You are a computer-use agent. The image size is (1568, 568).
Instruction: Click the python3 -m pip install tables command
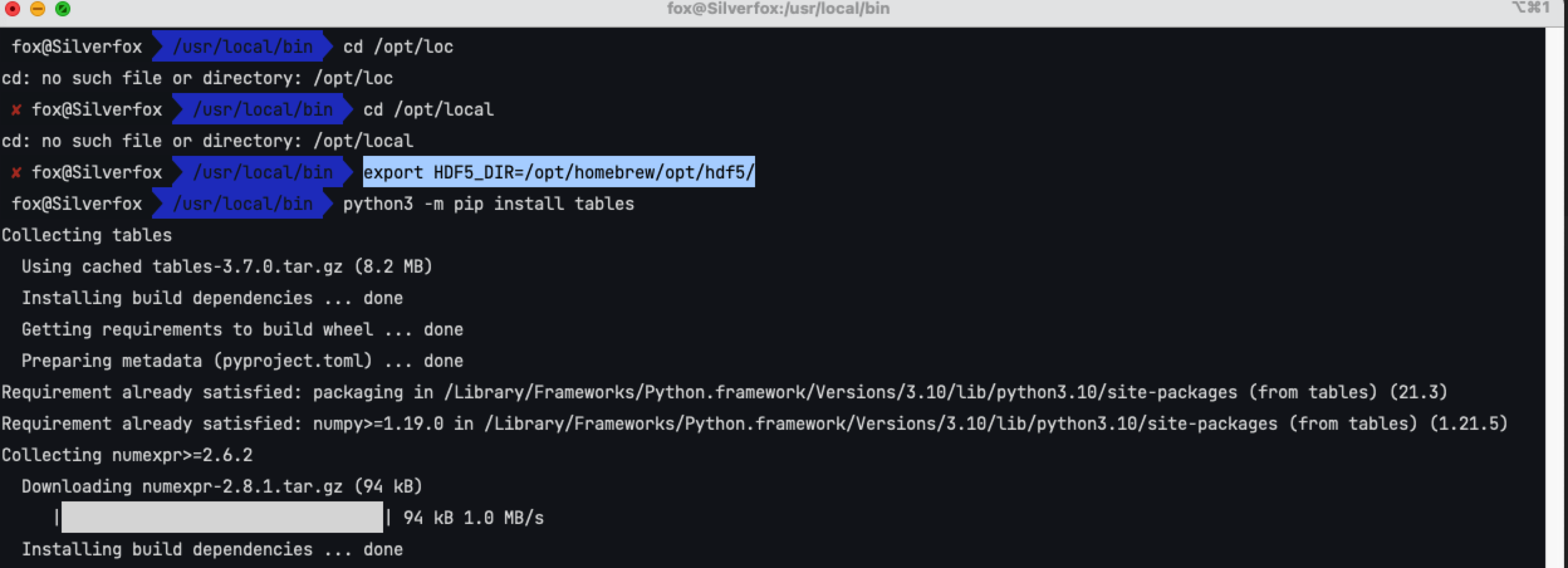click(489, 203)
